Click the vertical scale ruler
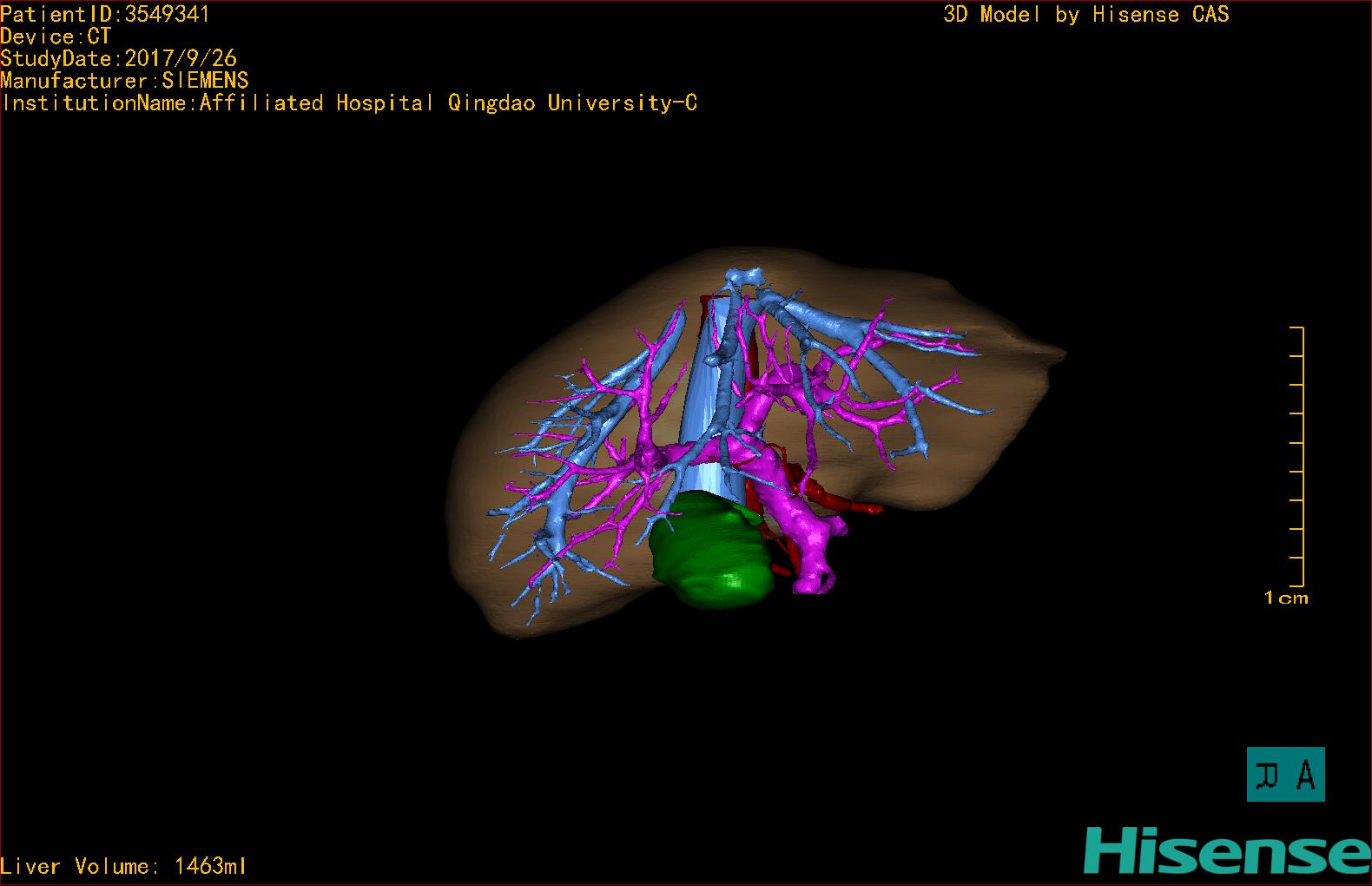The height and width of the screenshot is (886, 1372). coord(1297,457)
